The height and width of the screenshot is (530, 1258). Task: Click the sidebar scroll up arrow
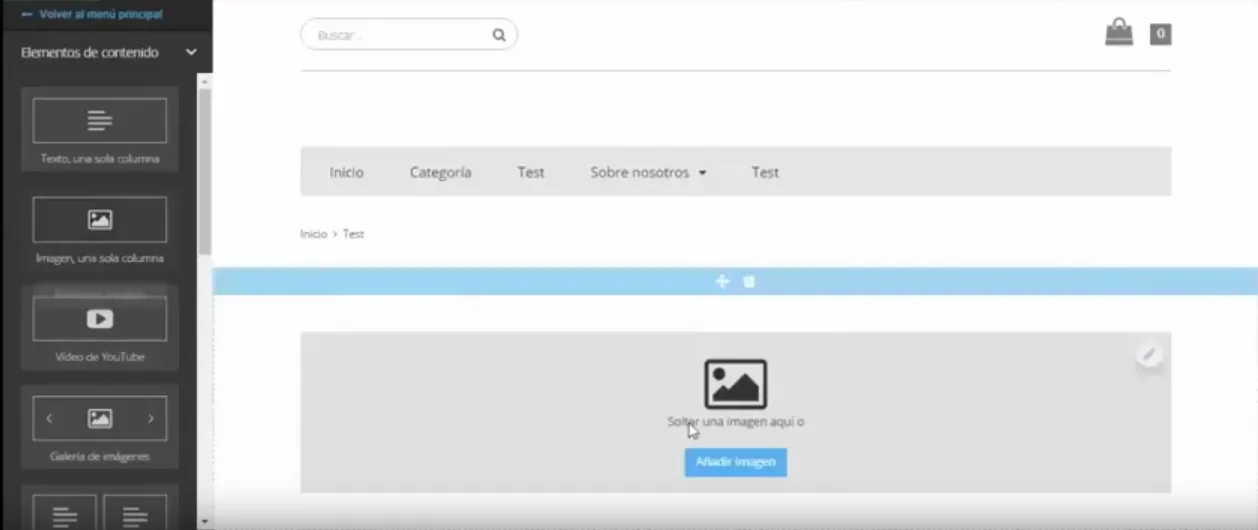click(205, 80)
